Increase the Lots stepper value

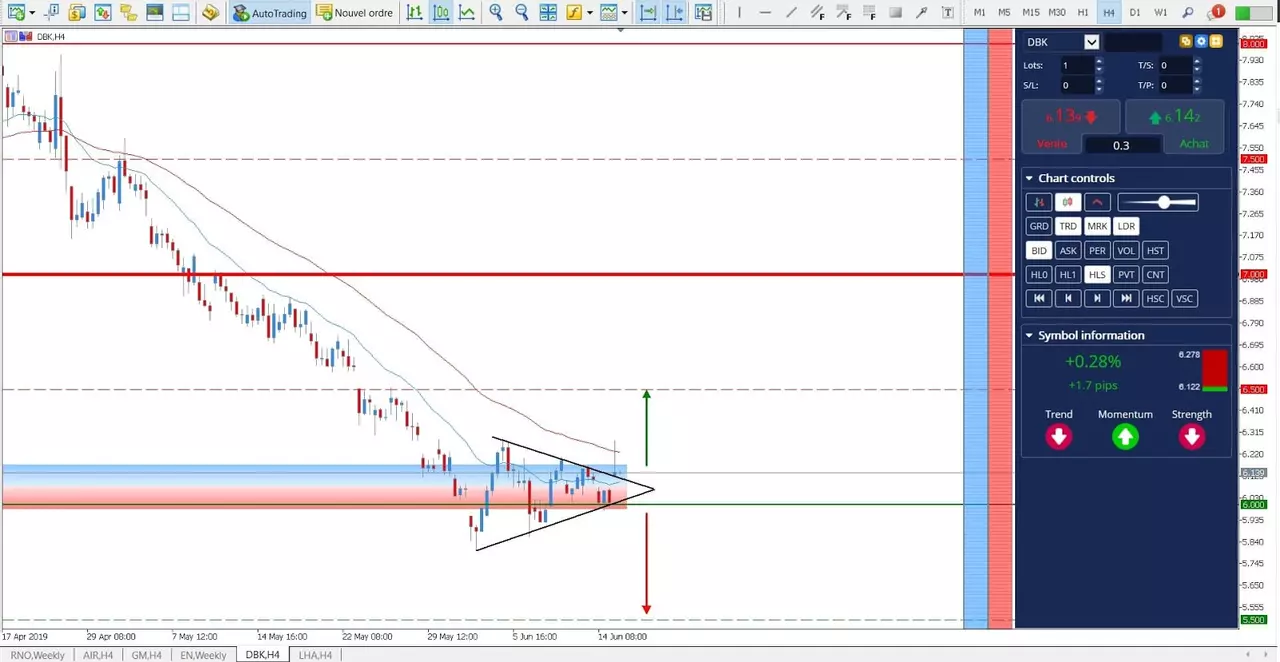tap(1099, 61)
